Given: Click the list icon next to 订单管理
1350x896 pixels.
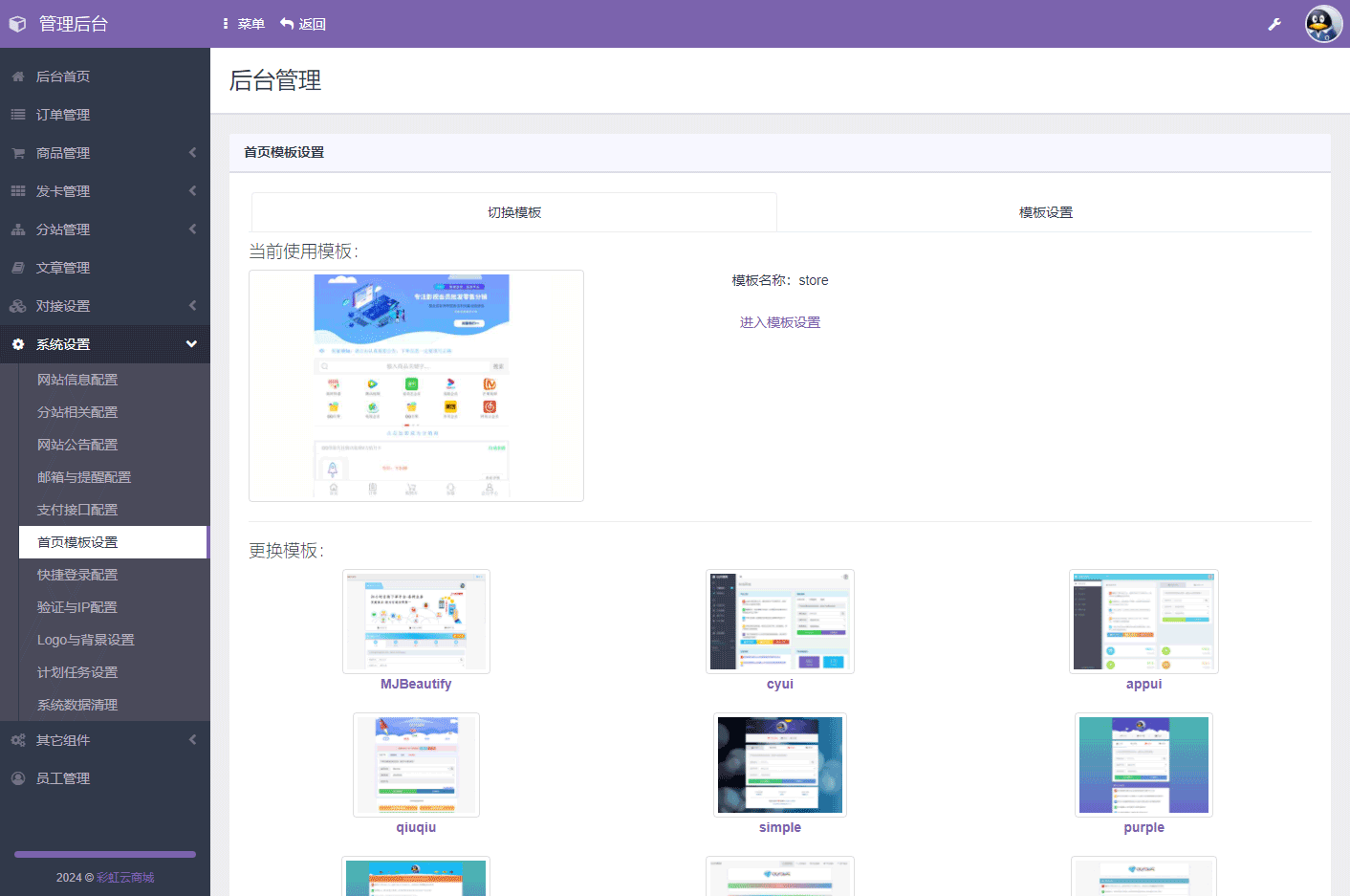Looking at the screenshot, I should pyautogui.click(x=18, y=115).
